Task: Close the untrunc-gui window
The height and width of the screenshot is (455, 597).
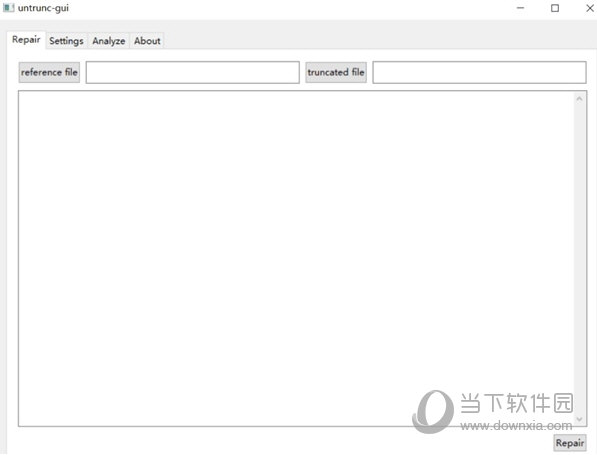Action: tap(589, 8)
